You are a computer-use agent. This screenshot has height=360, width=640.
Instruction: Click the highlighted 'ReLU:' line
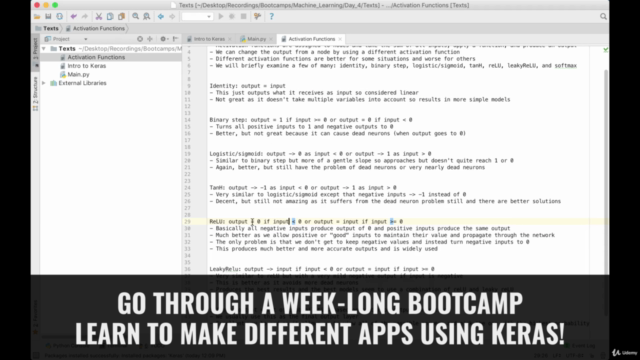(x=306, y=221)
